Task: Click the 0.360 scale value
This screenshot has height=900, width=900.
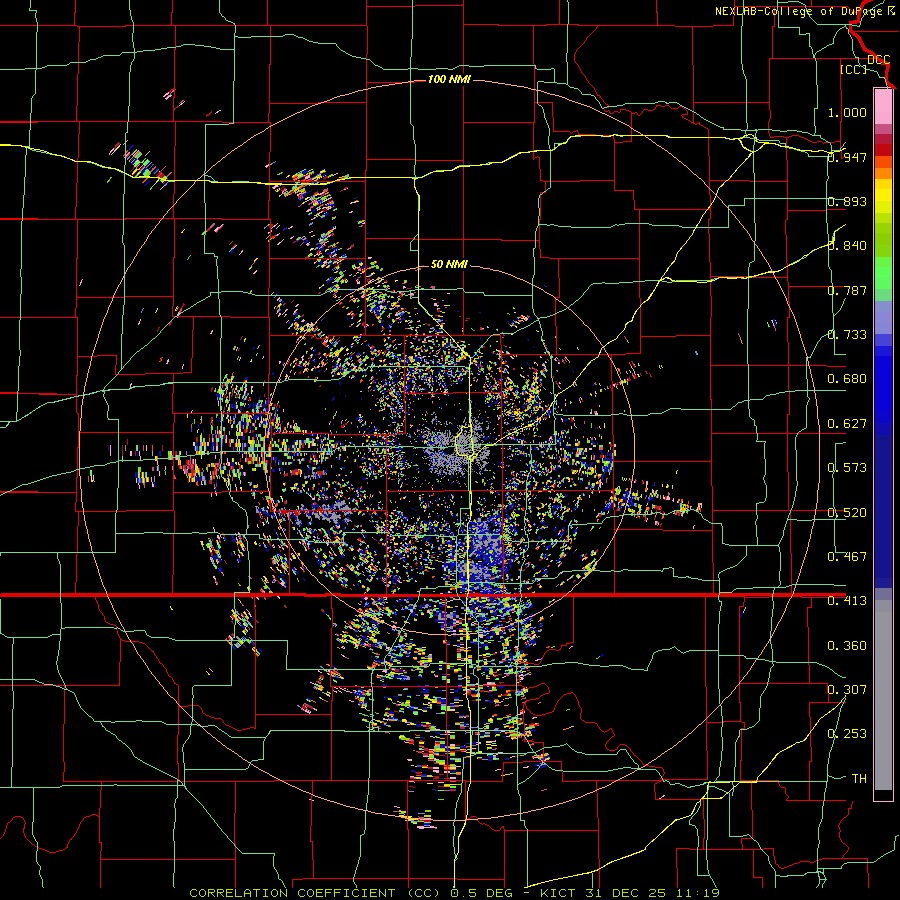Action: [847, 646]
